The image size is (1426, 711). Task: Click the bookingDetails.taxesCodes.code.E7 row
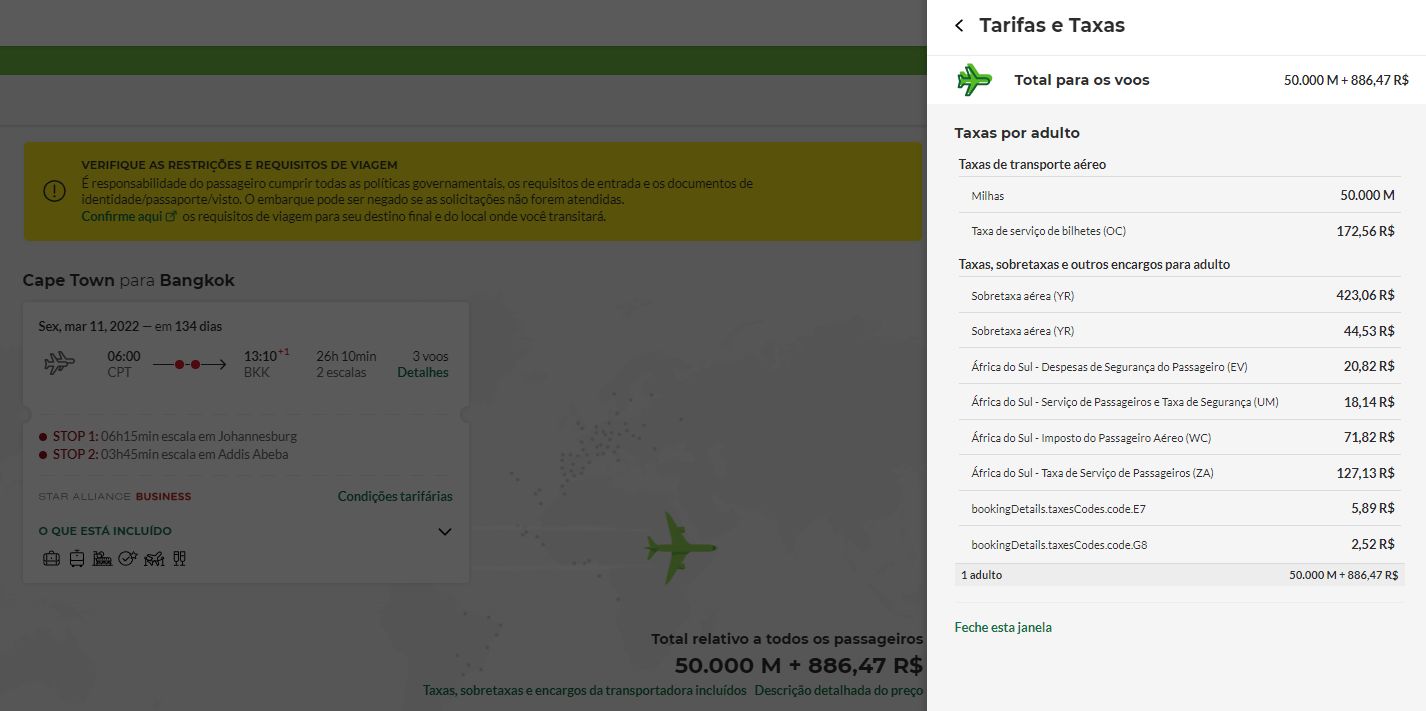tap(1180, 509)
